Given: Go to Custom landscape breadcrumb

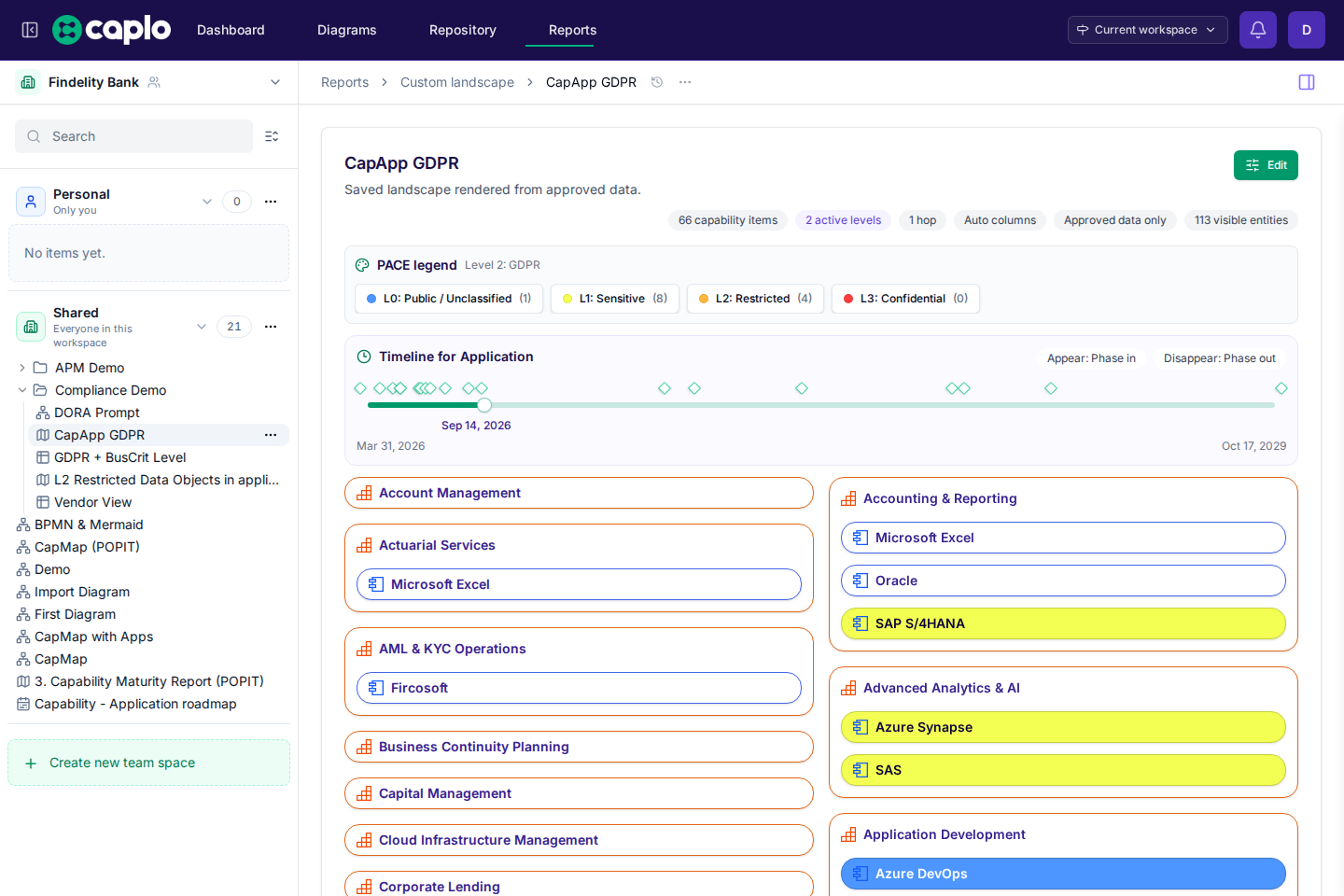Looking at the screenshot, I should click(457, 82).
